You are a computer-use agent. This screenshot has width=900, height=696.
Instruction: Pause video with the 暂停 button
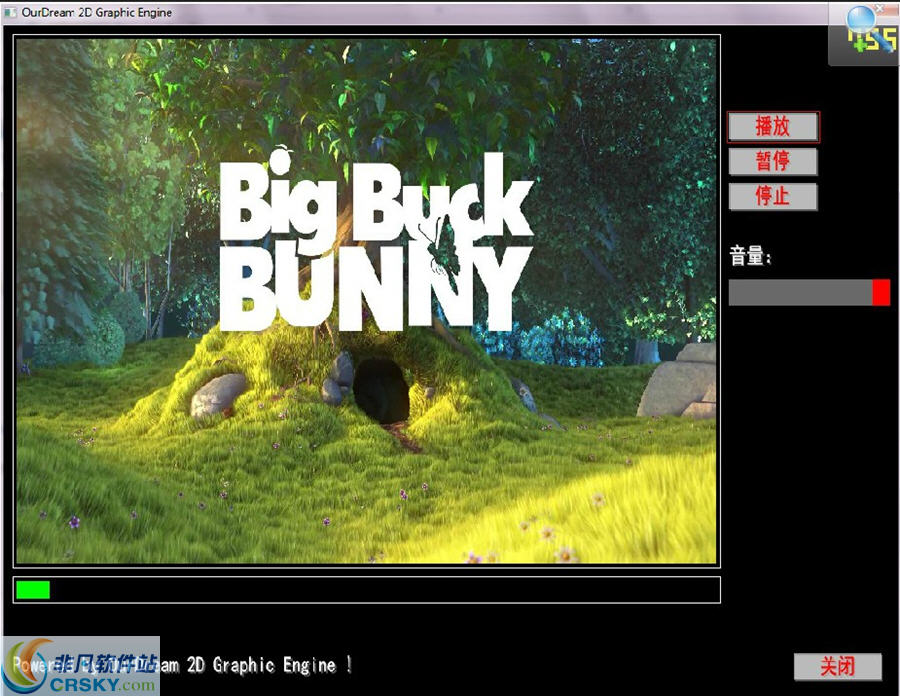(773, 161)
